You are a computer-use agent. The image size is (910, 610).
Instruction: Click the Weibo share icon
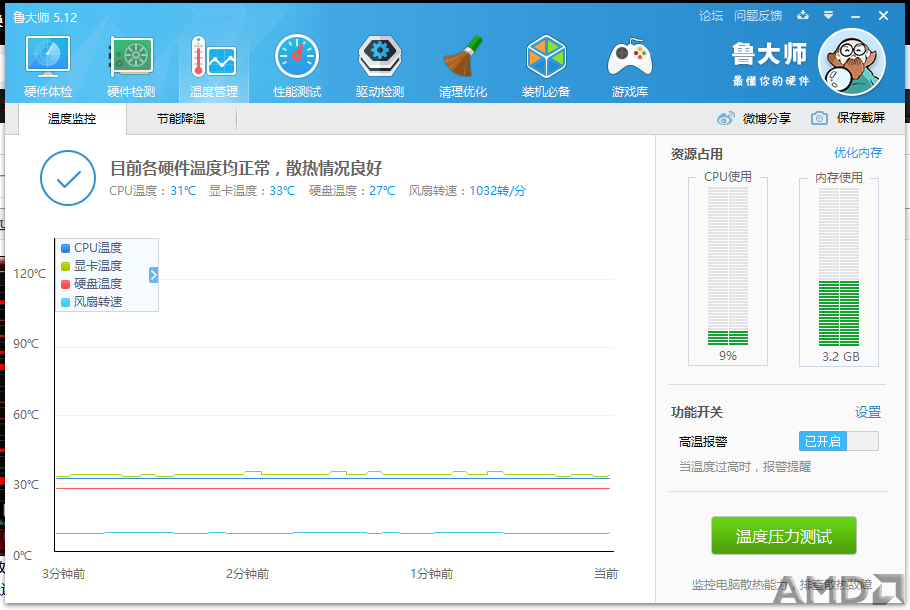(x=725, y=118)
